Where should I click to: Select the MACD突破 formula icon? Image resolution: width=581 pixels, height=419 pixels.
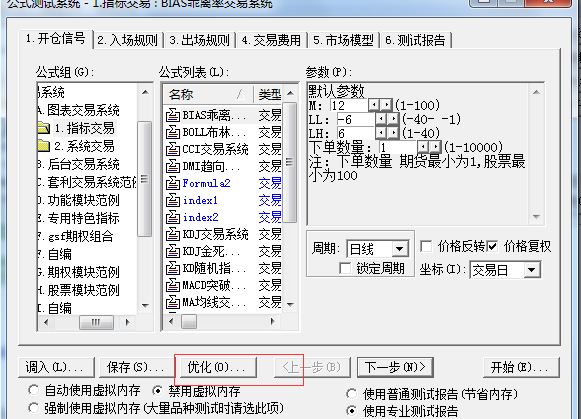(173, 285)
